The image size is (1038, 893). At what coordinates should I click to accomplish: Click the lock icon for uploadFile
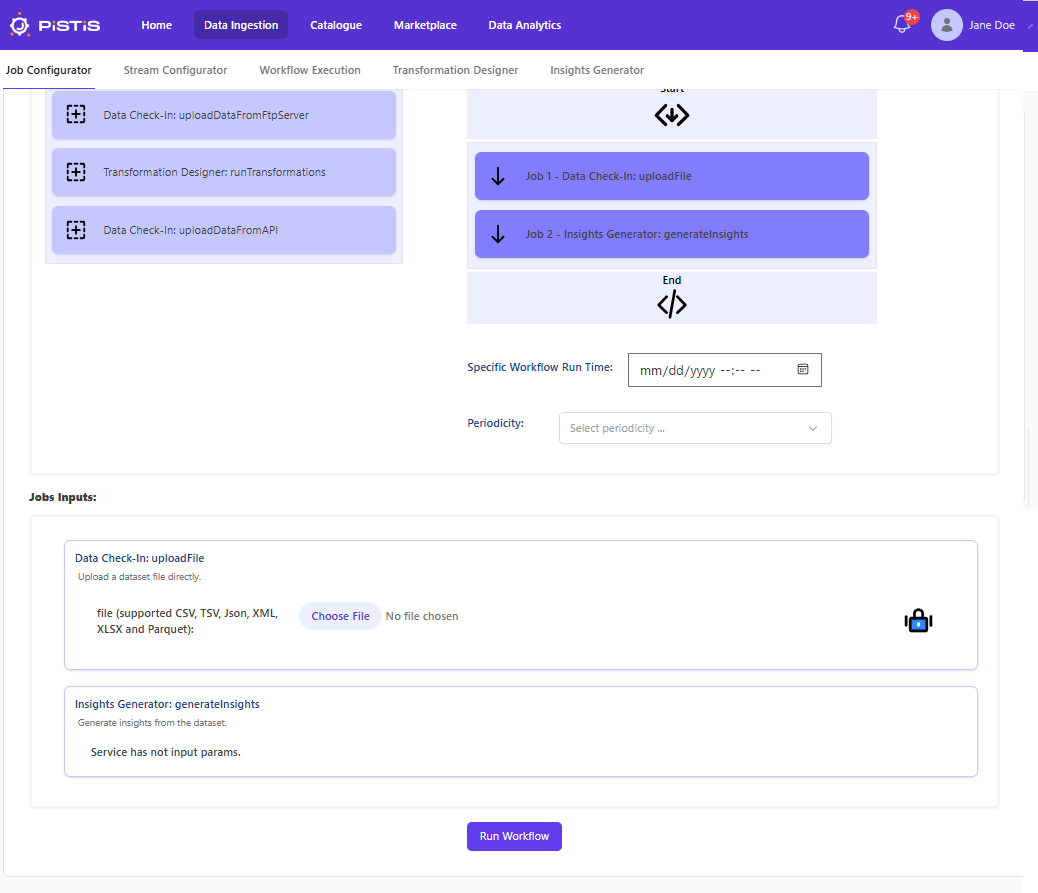pos(918,621)
